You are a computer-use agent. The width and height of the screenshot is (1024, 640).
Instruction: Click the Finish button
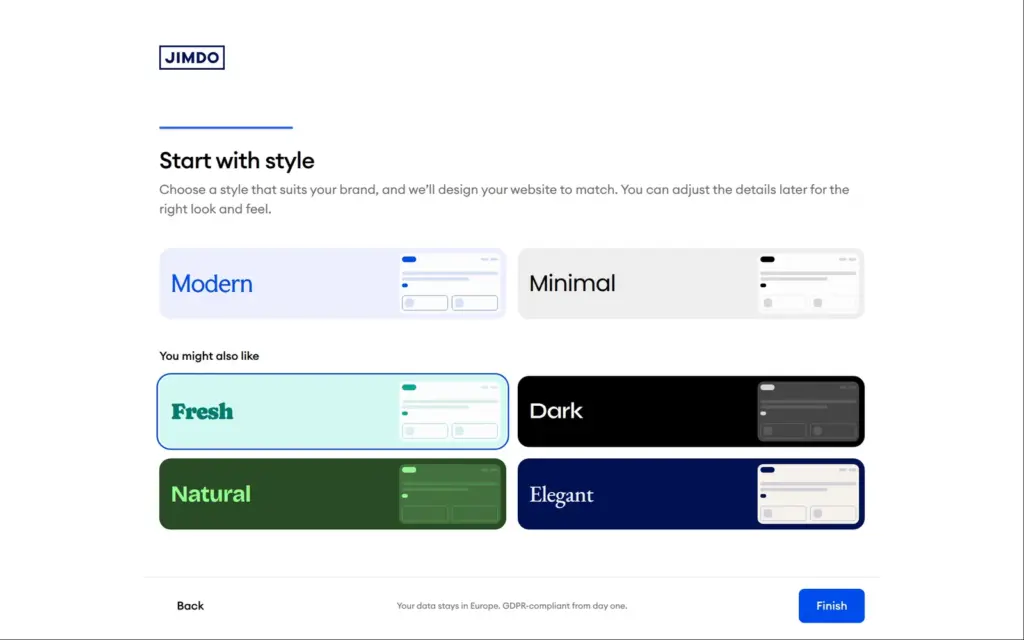coord(831,606)
